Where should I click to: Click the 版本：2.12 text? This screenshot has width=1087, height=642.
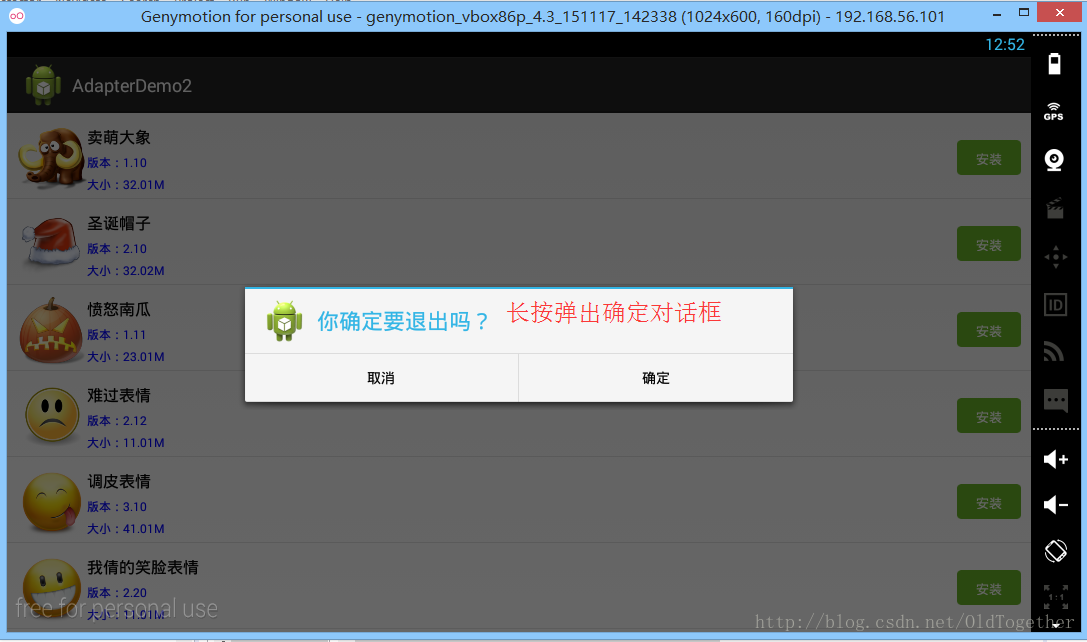tap(116, 421)
